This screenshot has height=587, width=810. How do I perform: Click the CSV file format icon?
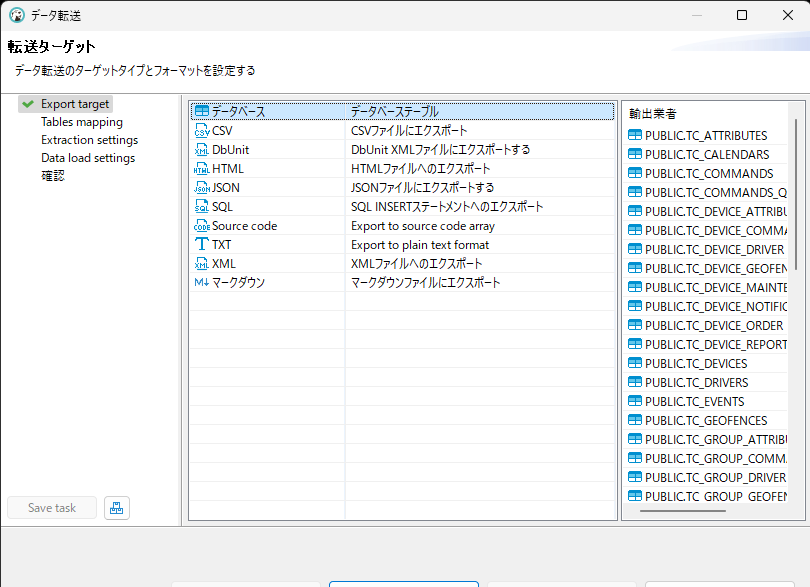tap(201, 131)
